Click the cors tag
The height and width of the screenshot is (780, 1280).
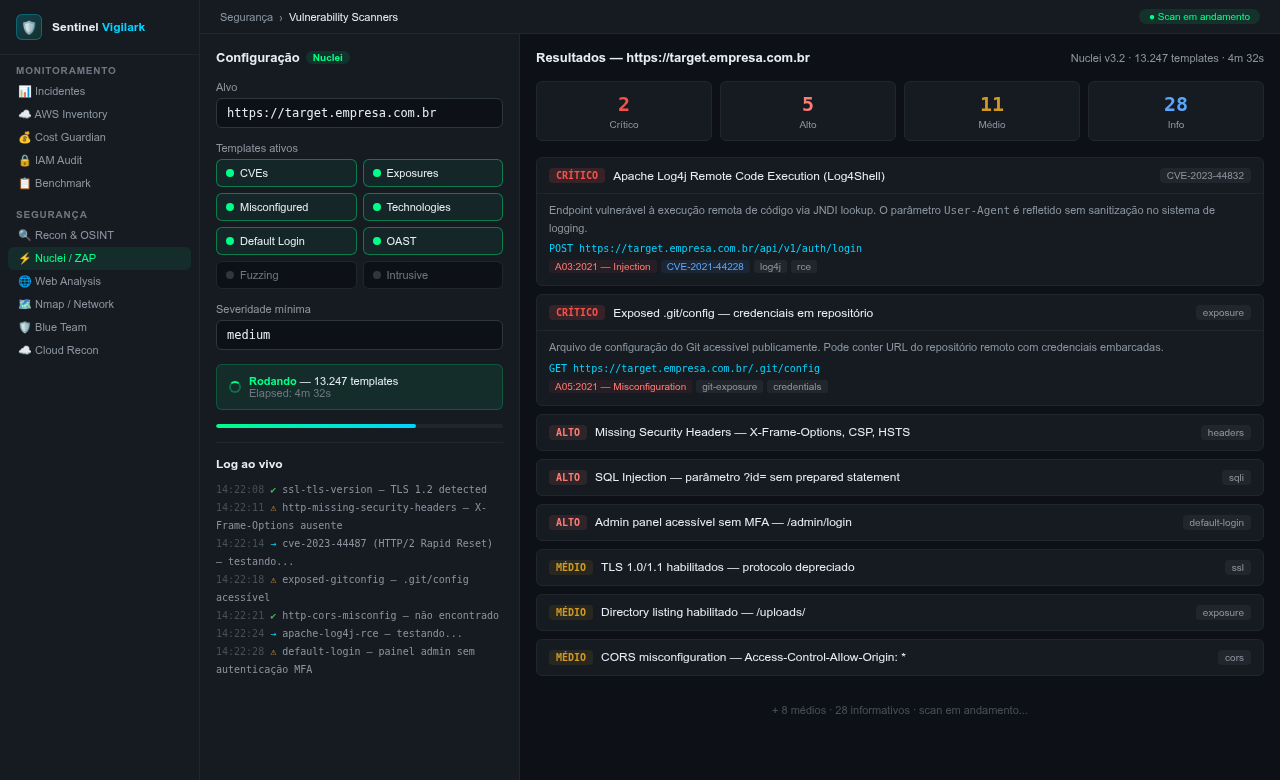(x=1235, y=658)
